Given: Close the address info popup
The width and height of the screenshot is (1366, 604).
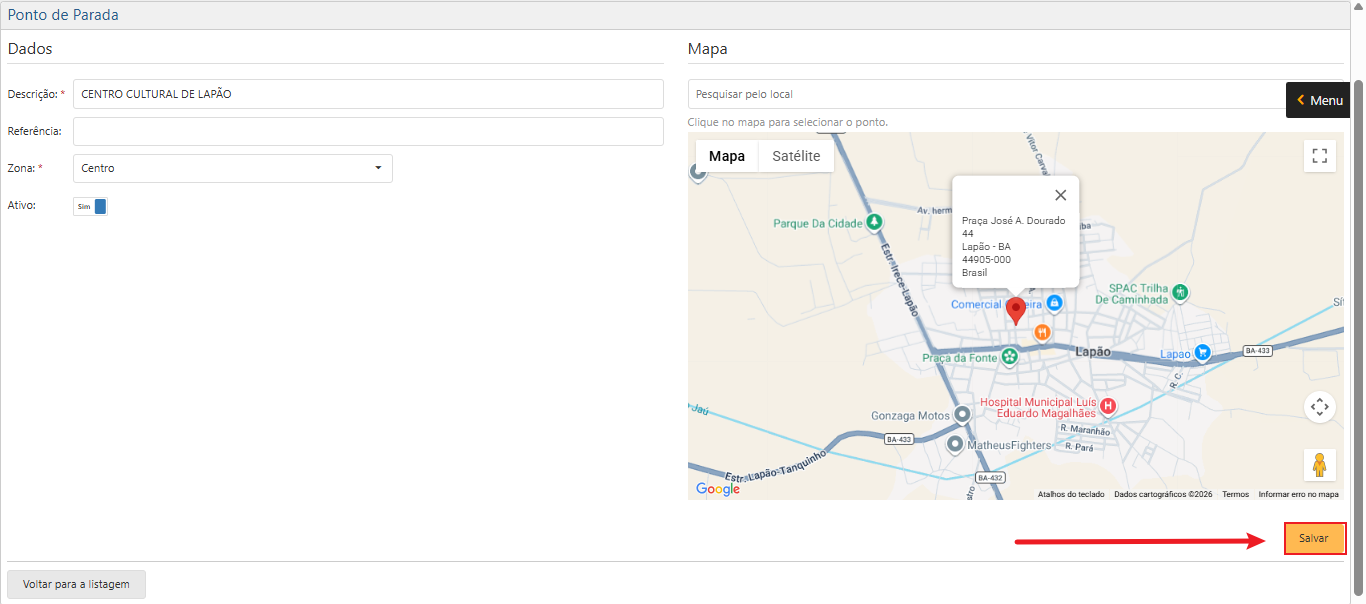Looking at the screenshot, I should pos(1060,195).
